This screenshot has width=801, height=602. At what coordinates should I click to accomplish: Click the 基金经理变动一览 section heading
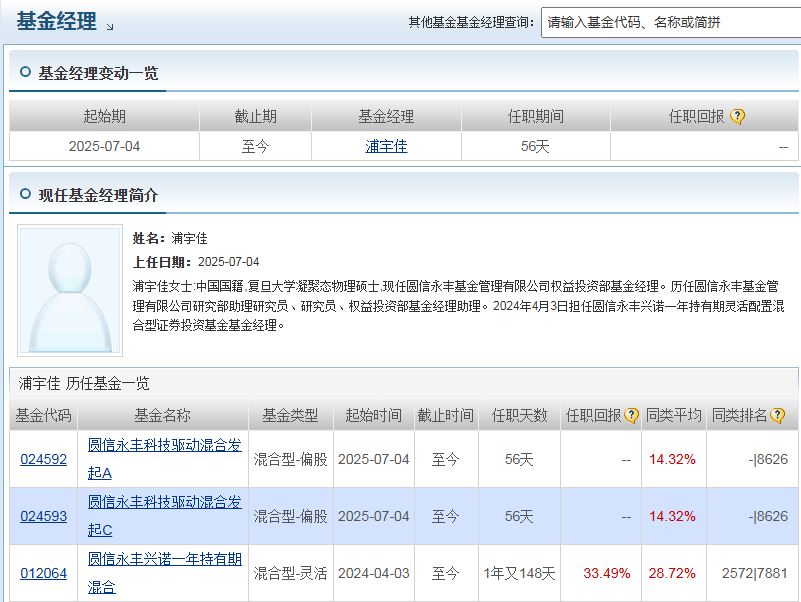(98, 73)
